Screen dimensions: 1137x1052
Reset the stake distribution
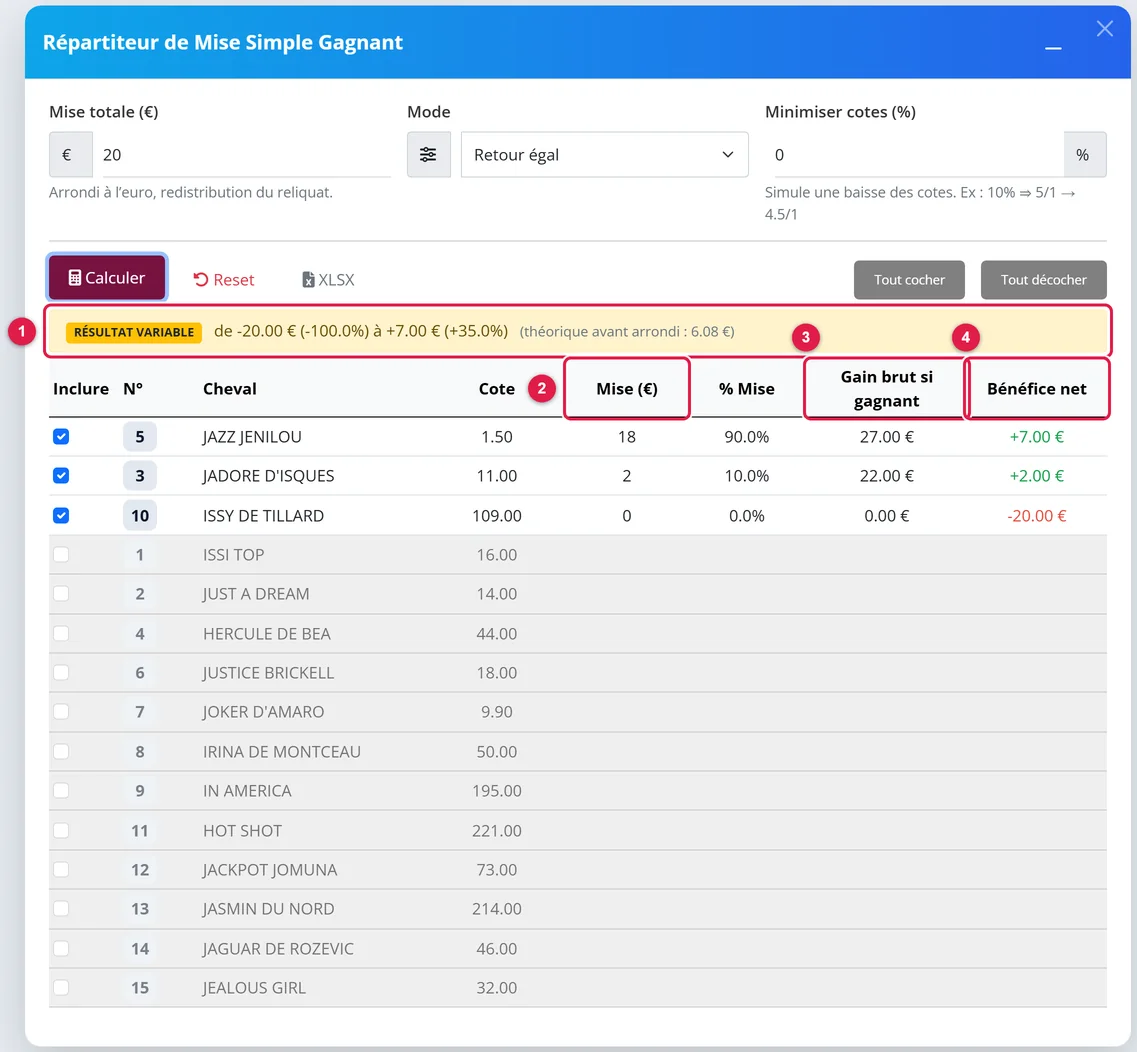(224, 280)
